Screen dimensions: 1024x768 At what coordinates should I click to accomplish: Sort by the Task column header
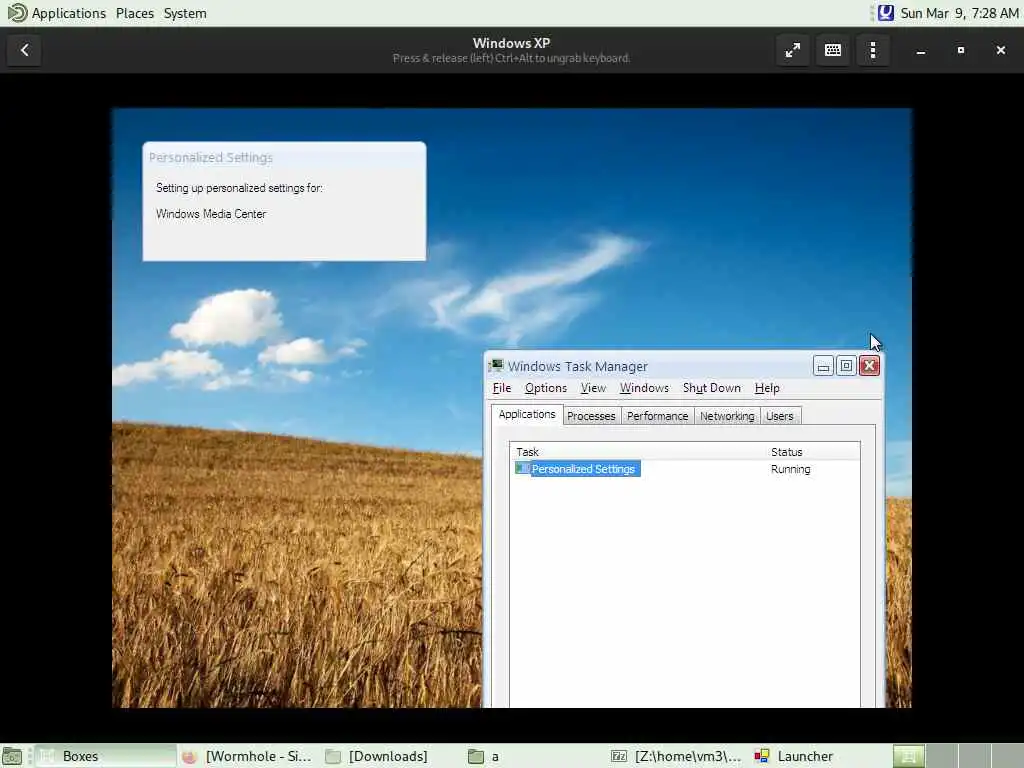(637, 452)
